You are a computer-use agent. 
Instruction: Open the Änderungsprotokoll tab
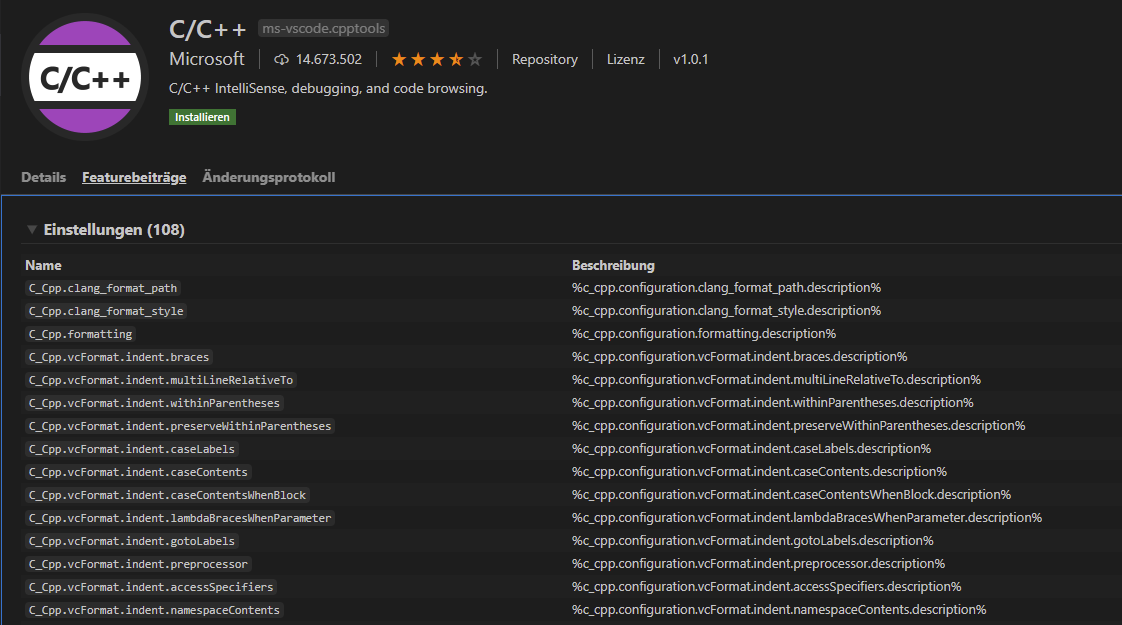coord(268,177)
